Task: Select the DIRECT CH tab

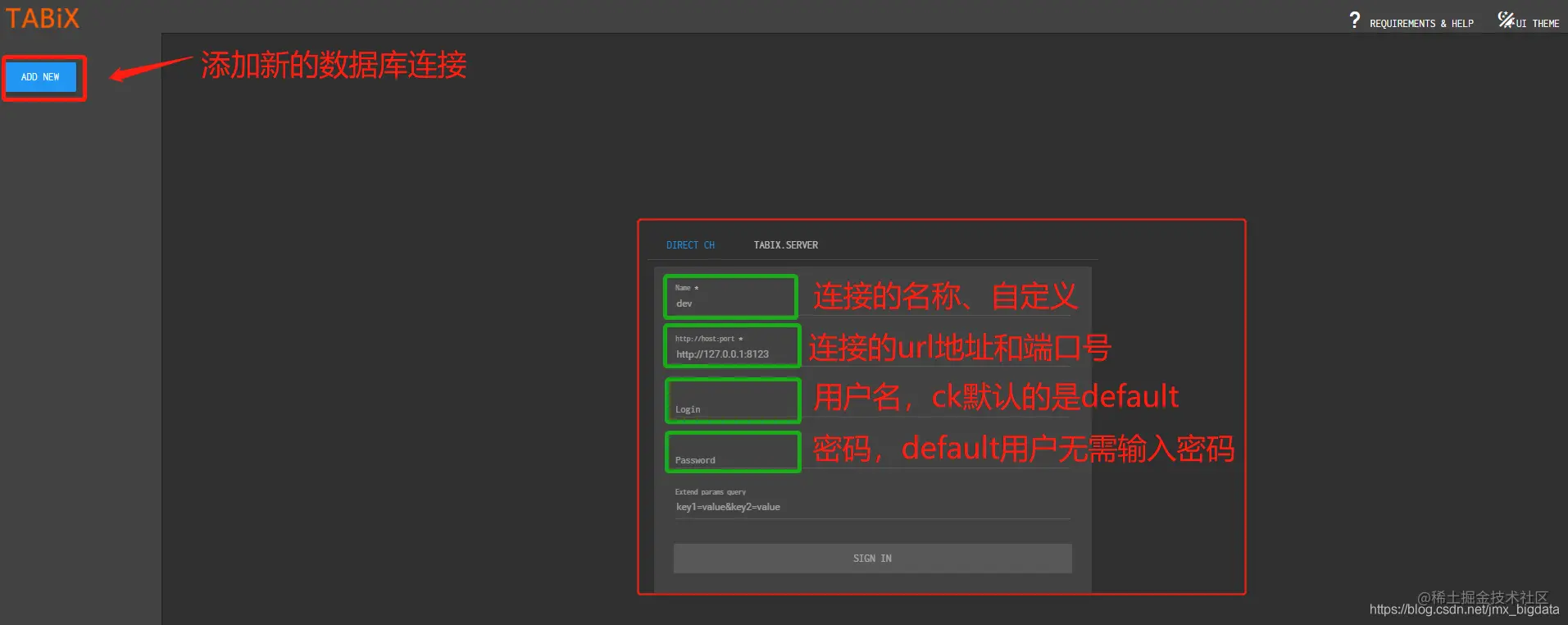Action: [x=690, y=245]
